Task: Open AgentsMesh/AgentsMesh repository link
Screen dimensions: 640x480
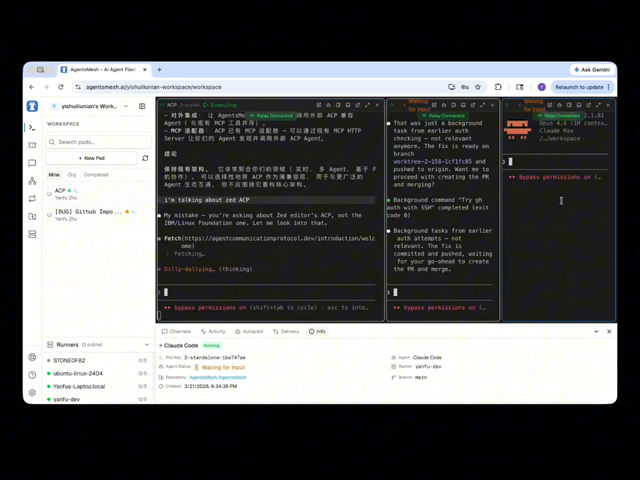Action: [x=218, y=377]
